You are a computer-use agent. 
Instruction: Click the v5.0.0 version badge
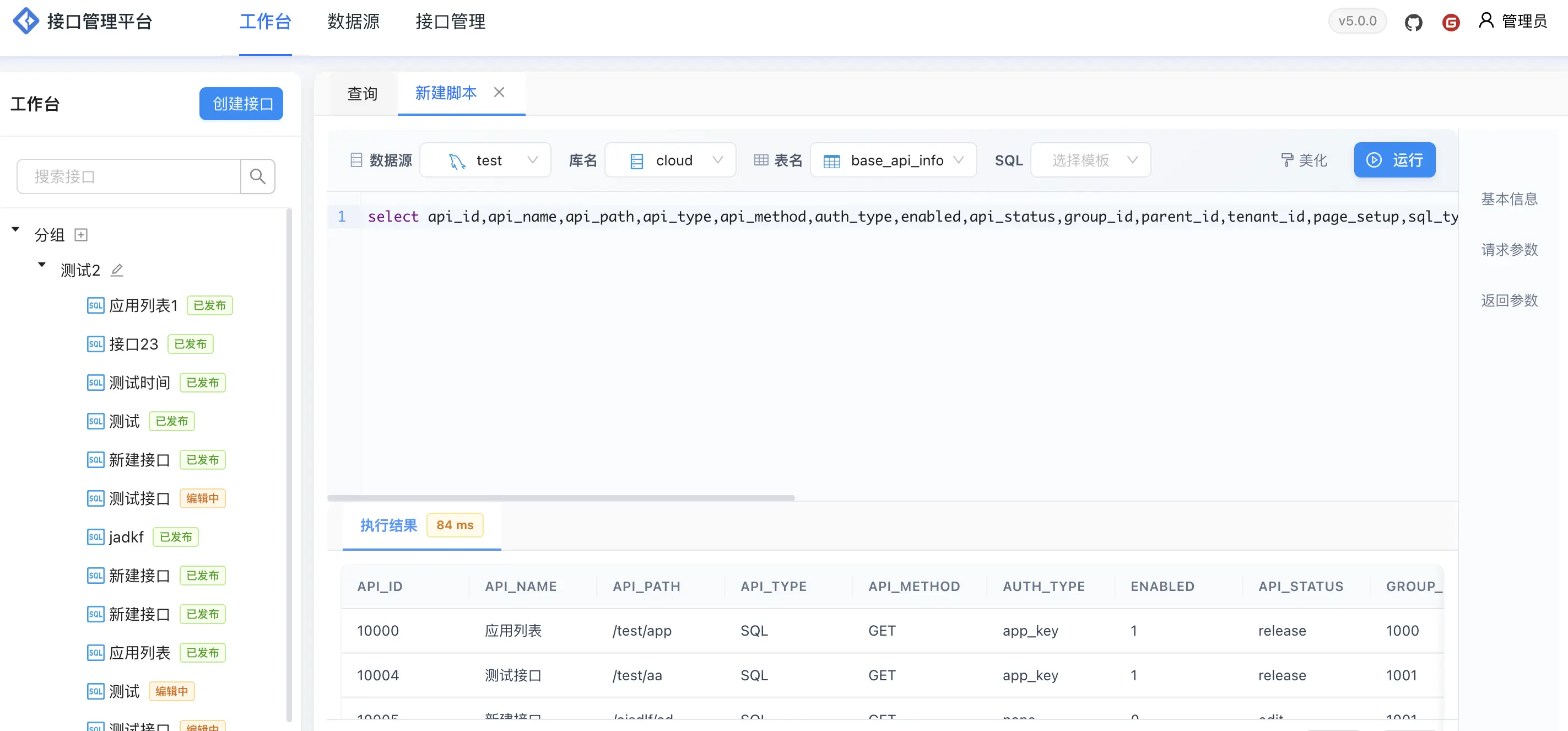point(1357,21)
